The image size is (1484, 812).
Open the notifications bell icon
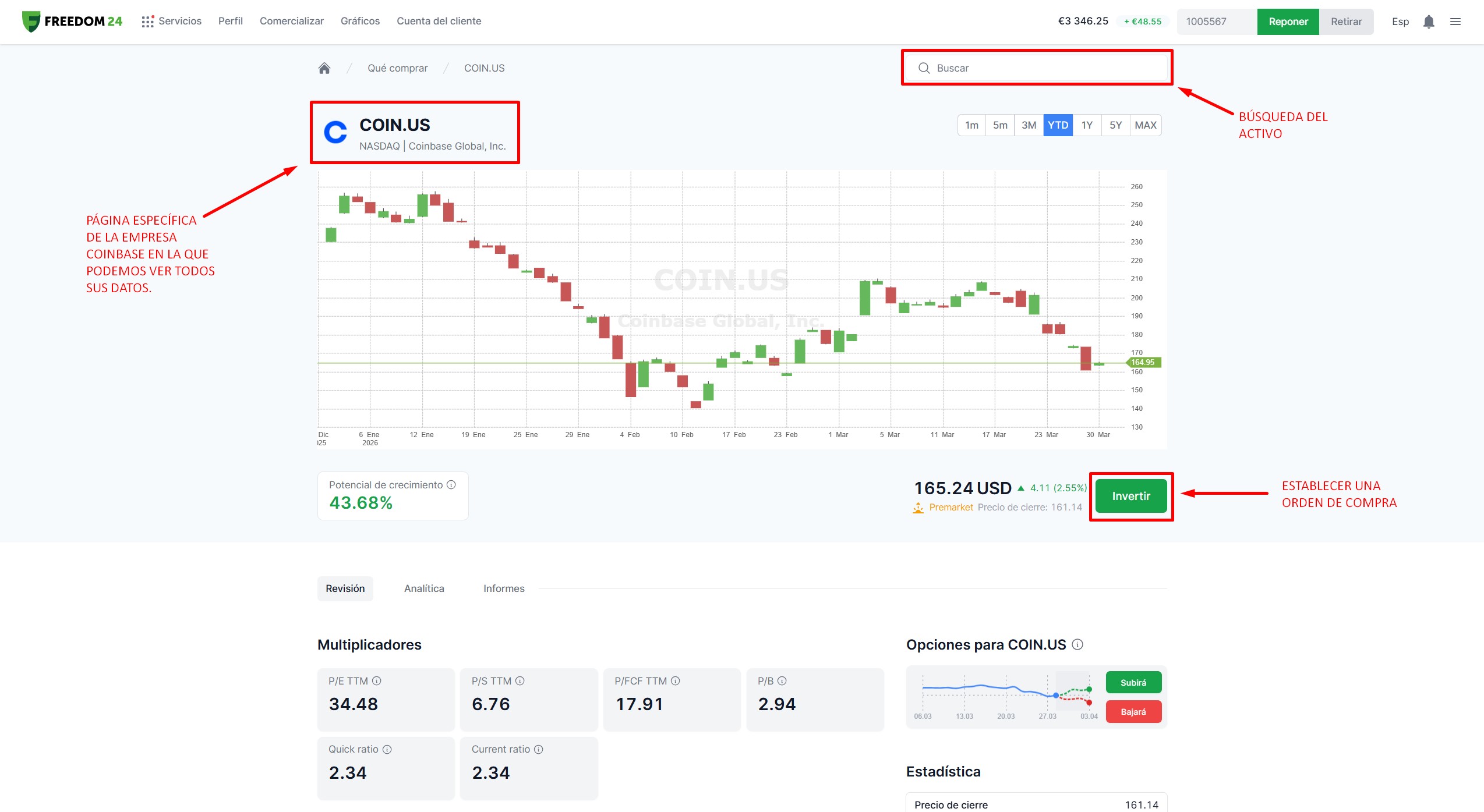point(1428,22)
